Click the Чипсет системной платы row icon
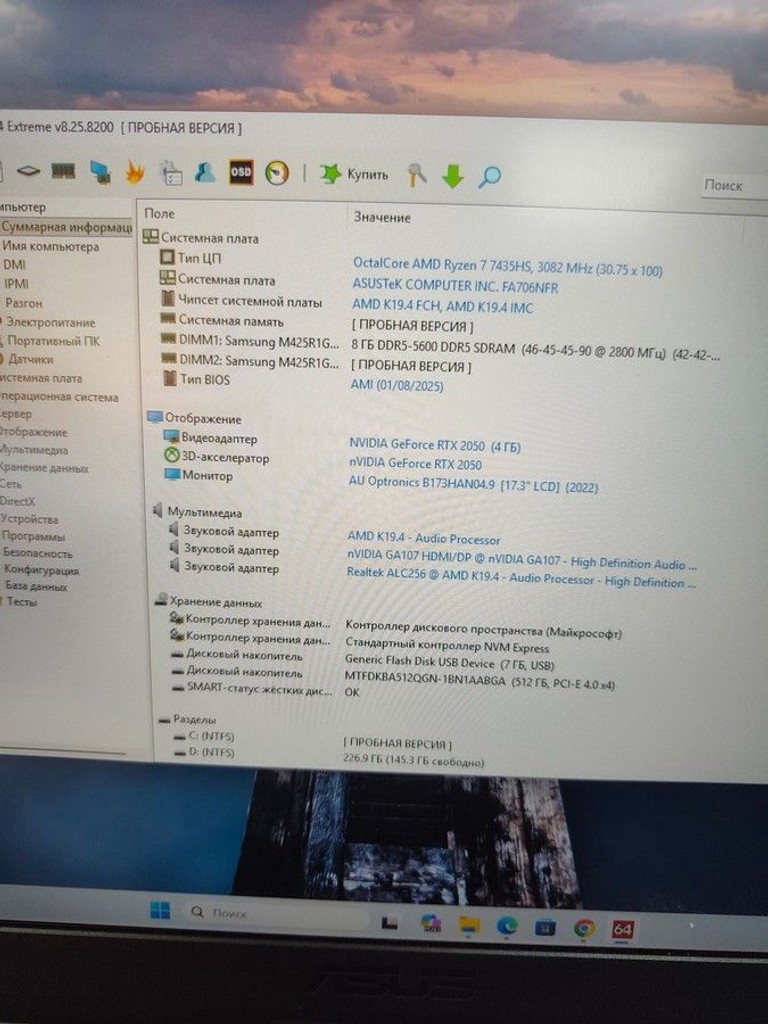The image size is (768, 1024). [x=168, y=299]
